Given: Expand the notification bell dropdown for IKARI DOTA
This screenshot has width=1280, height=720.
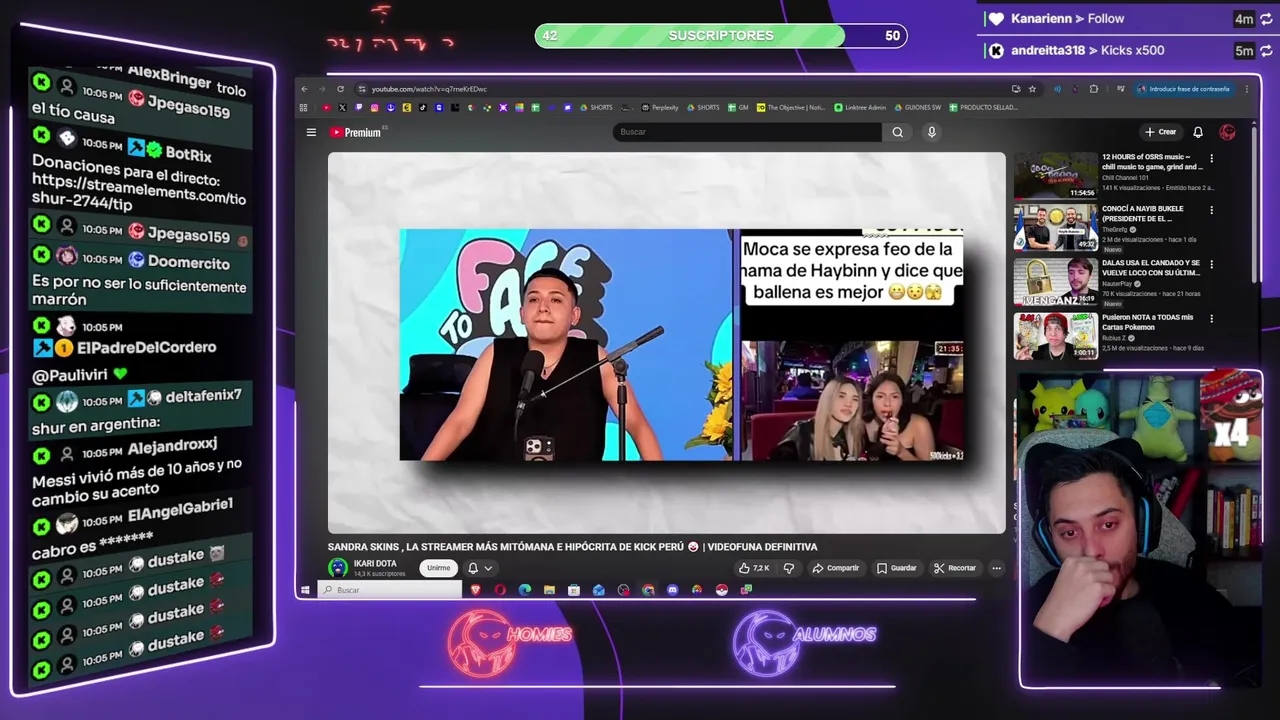Looking at the screenshot, I should (x=479, y=568).
